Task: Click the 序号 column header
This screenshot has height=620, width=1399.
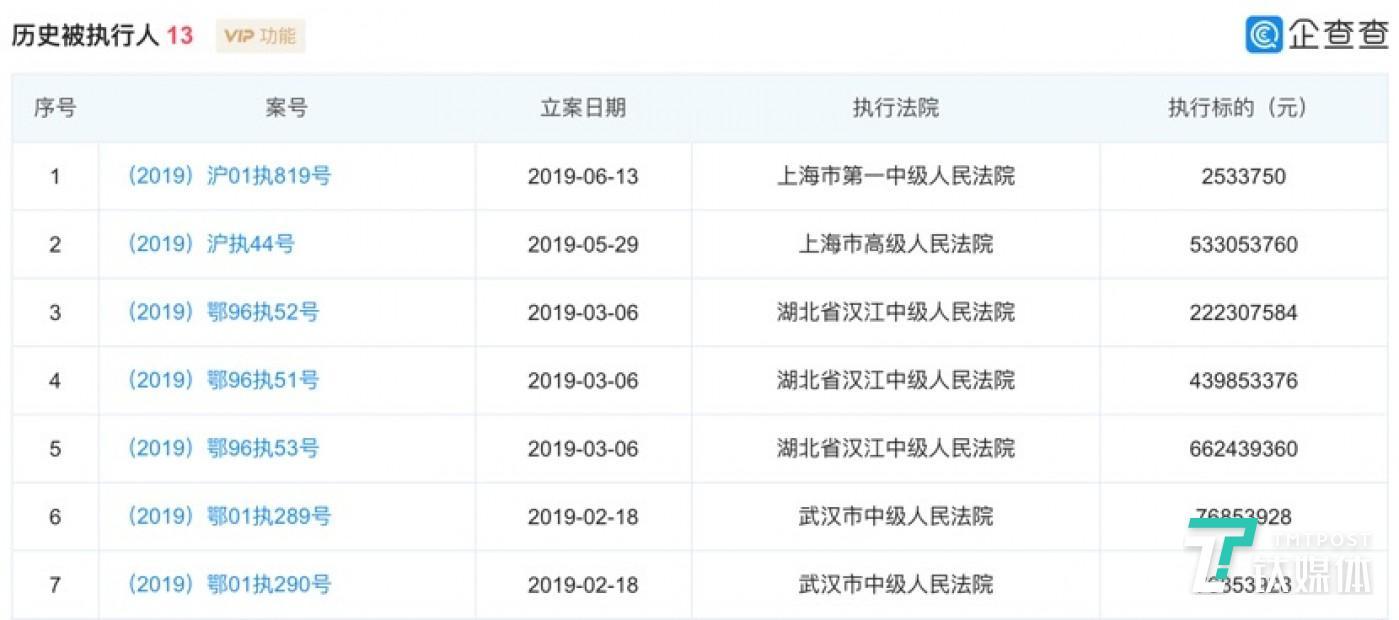Action: 55,108
